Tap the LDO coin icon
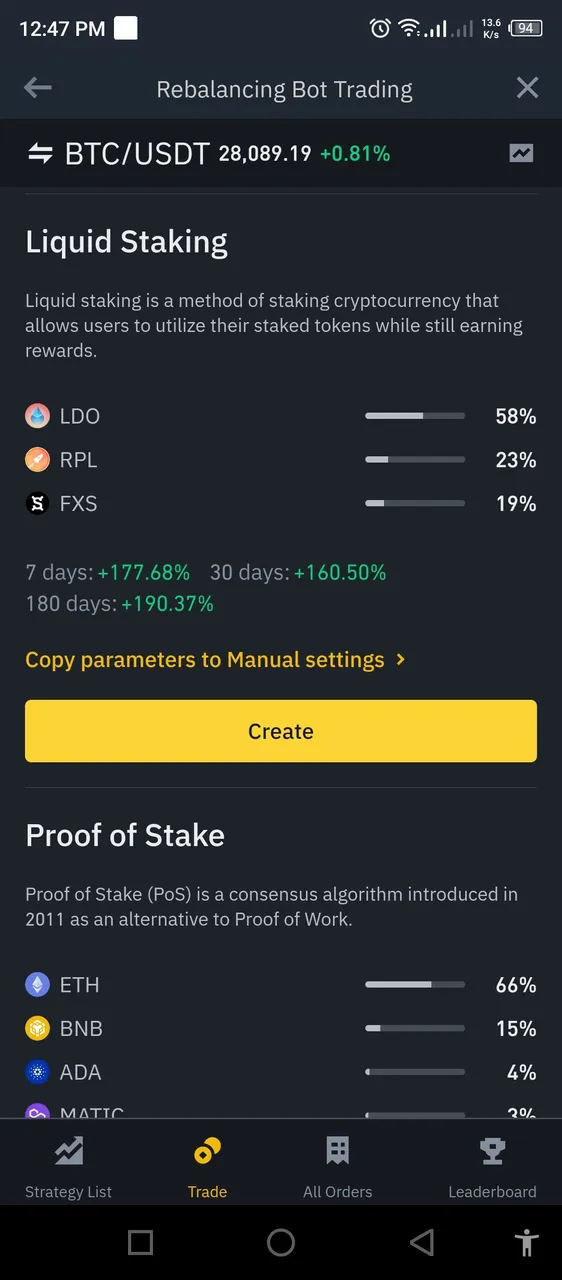Screen dimensions: 562x1280 click(x=37, y=416)
